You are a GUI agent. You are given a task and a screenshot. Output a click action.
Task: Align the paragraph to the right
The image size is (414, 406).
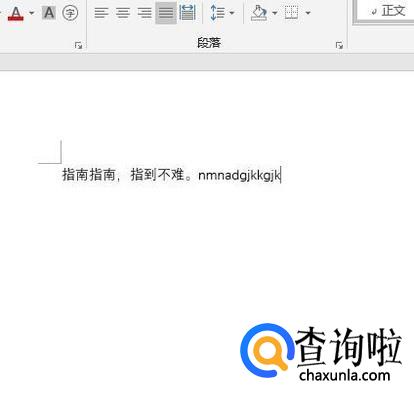(x=144, y=13)
